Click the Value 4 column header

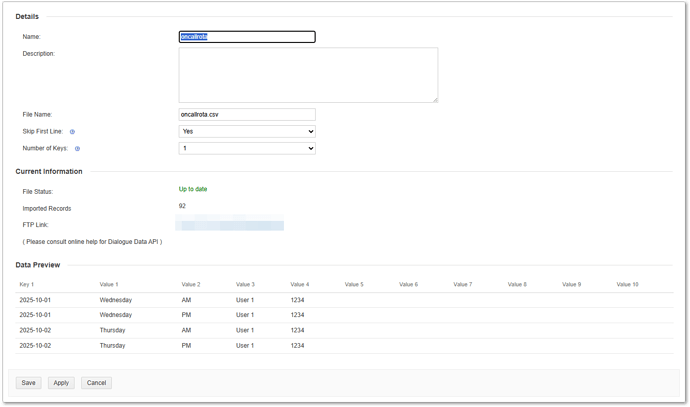coord(300,285)
